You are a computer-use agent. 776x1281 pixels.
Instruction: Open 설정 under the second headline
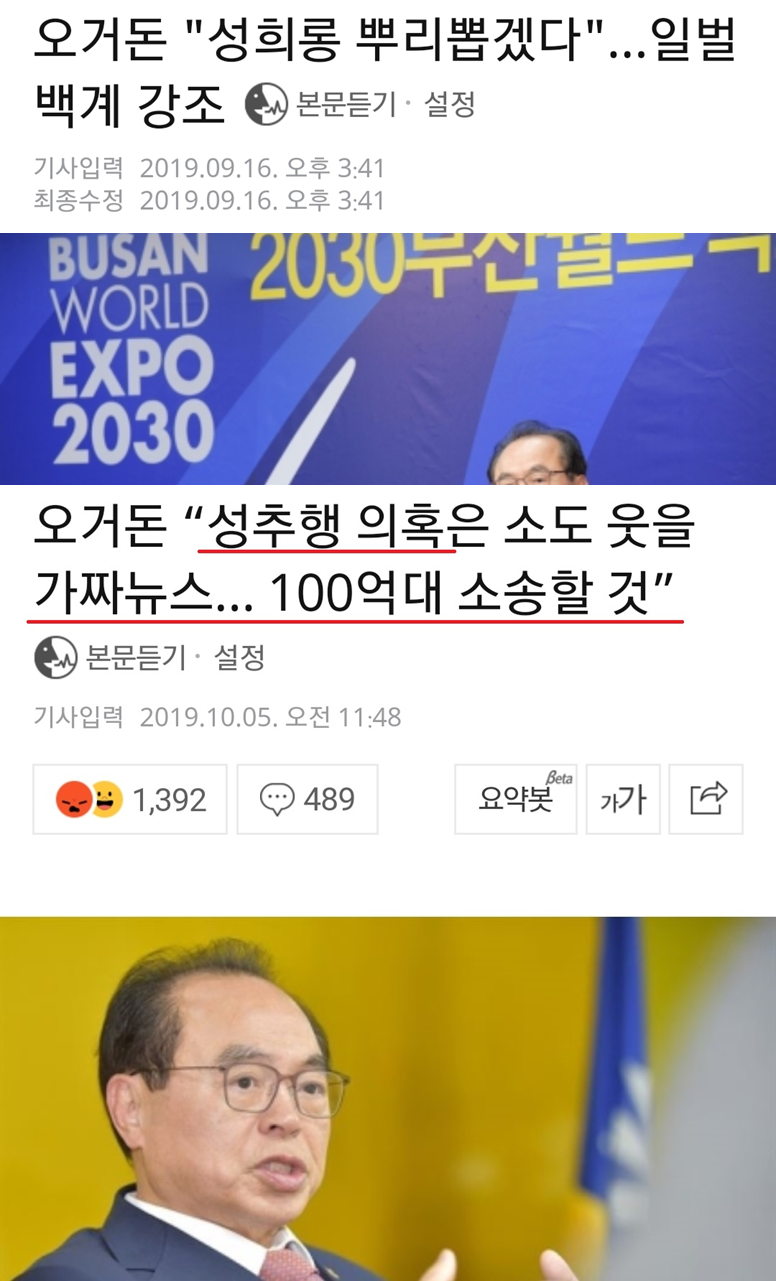point(239,657)
